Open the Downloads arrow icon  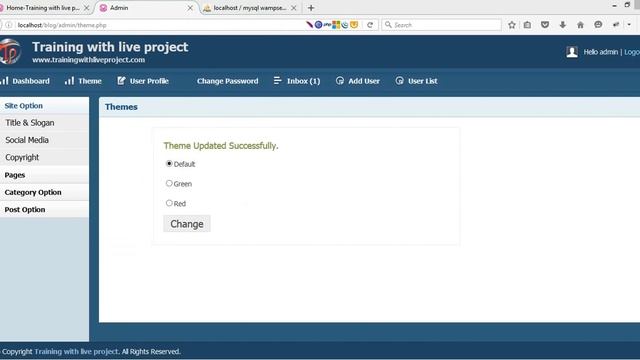[x=563, y=25]
